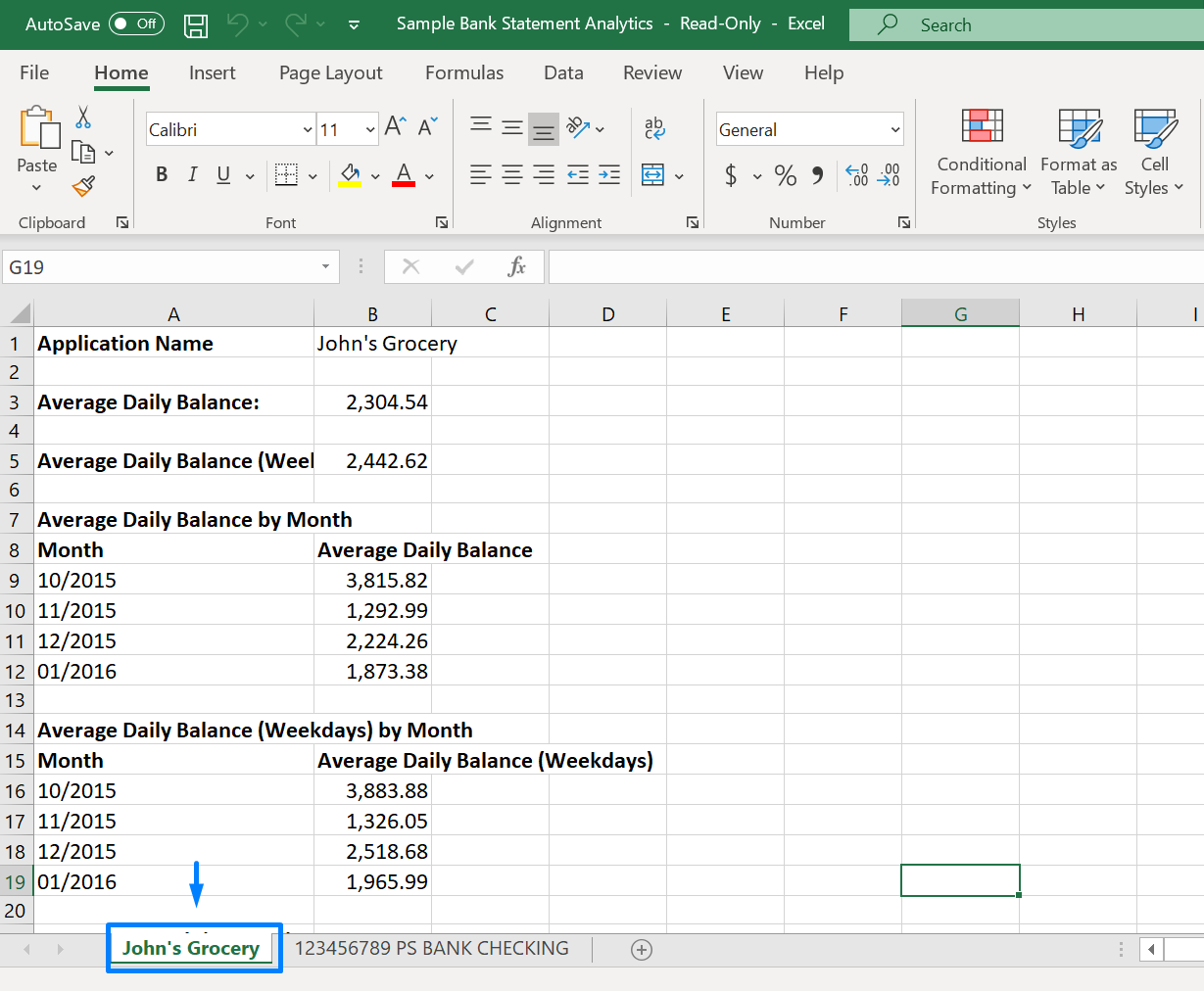The image size is (1204, 991).
Task: Open Font settings dialog launcher
Action: pos(442,222)
